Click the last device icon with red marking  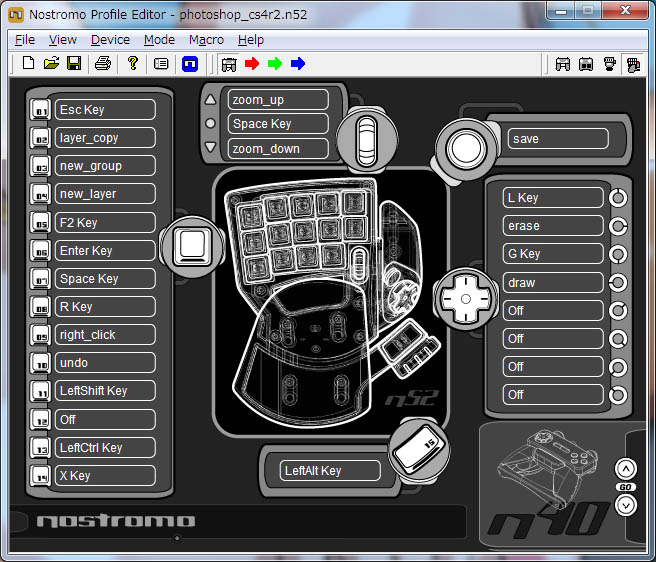pos(633,65)
